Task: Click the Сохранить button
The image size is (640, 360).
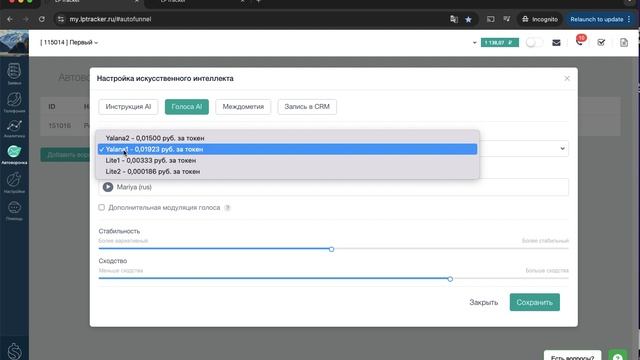Action: 534,302
